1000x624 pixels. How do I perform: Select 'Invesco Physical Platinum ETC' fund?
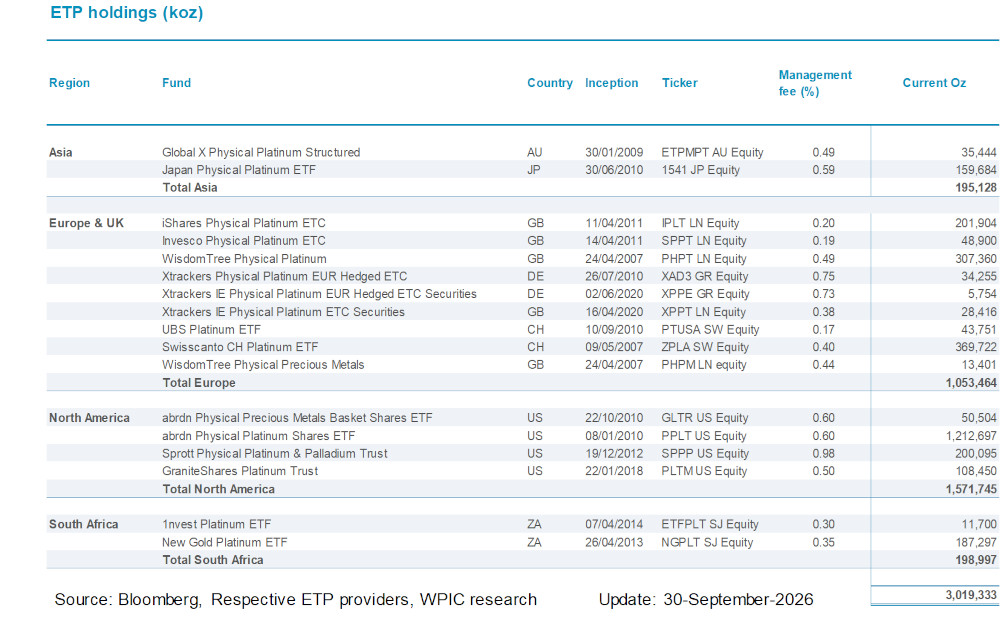point(244,241)
